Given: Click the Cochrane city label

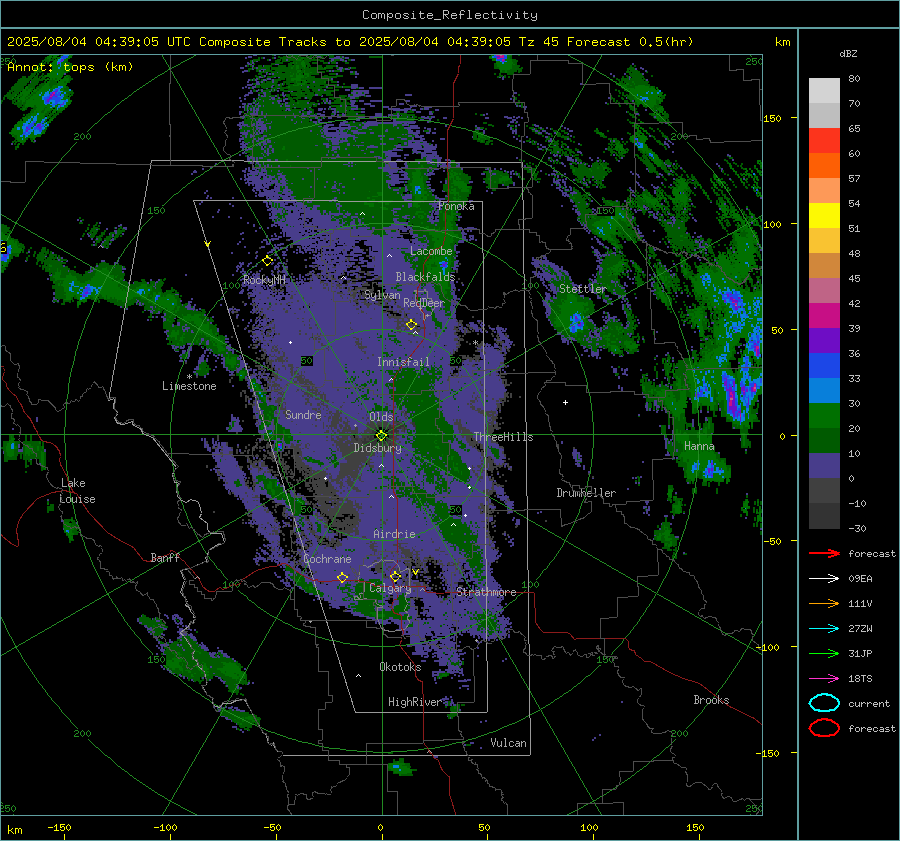Looking at the screenshot, I should coord(327,559).
